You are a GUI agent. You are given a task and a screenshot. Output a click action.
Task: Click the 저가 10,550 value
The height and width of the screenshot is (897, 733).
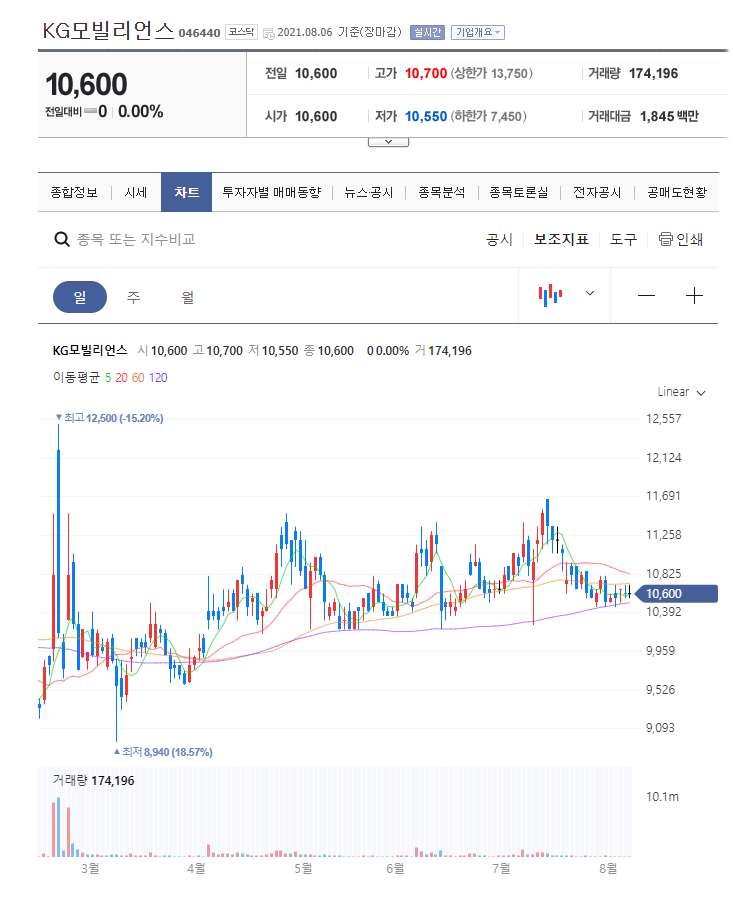[x=426, y=116]
